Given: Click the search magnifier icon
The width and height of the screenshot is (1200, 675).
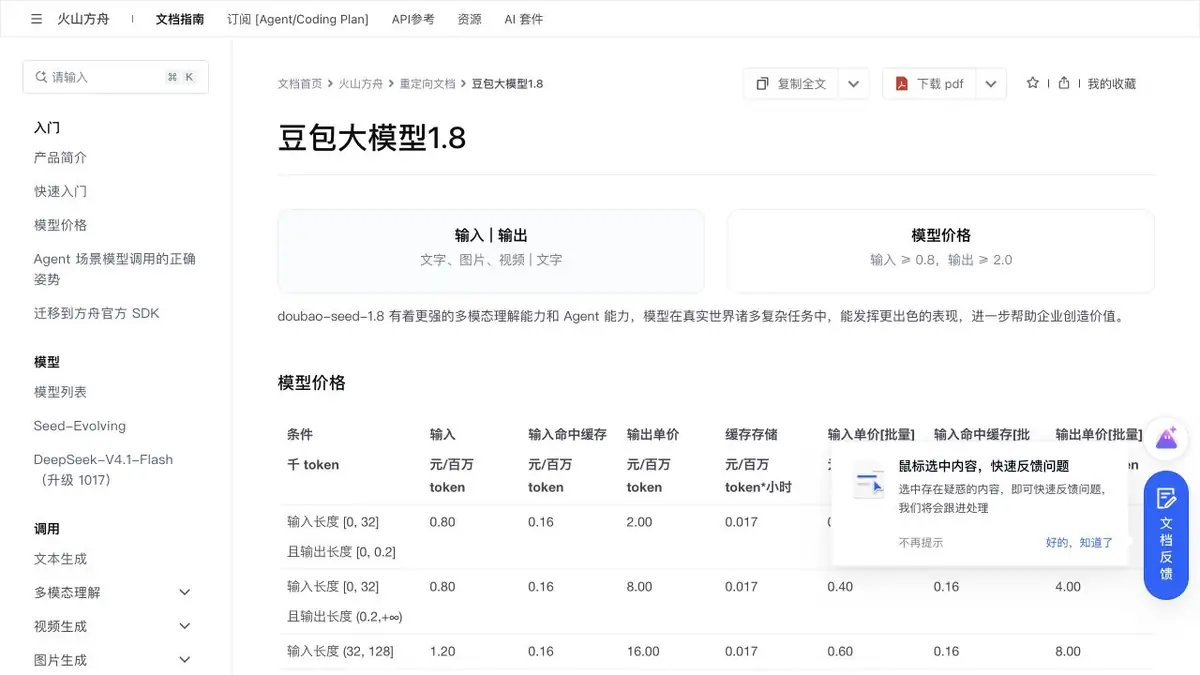Looking at the screenshot, I should [x=41, y=77].
